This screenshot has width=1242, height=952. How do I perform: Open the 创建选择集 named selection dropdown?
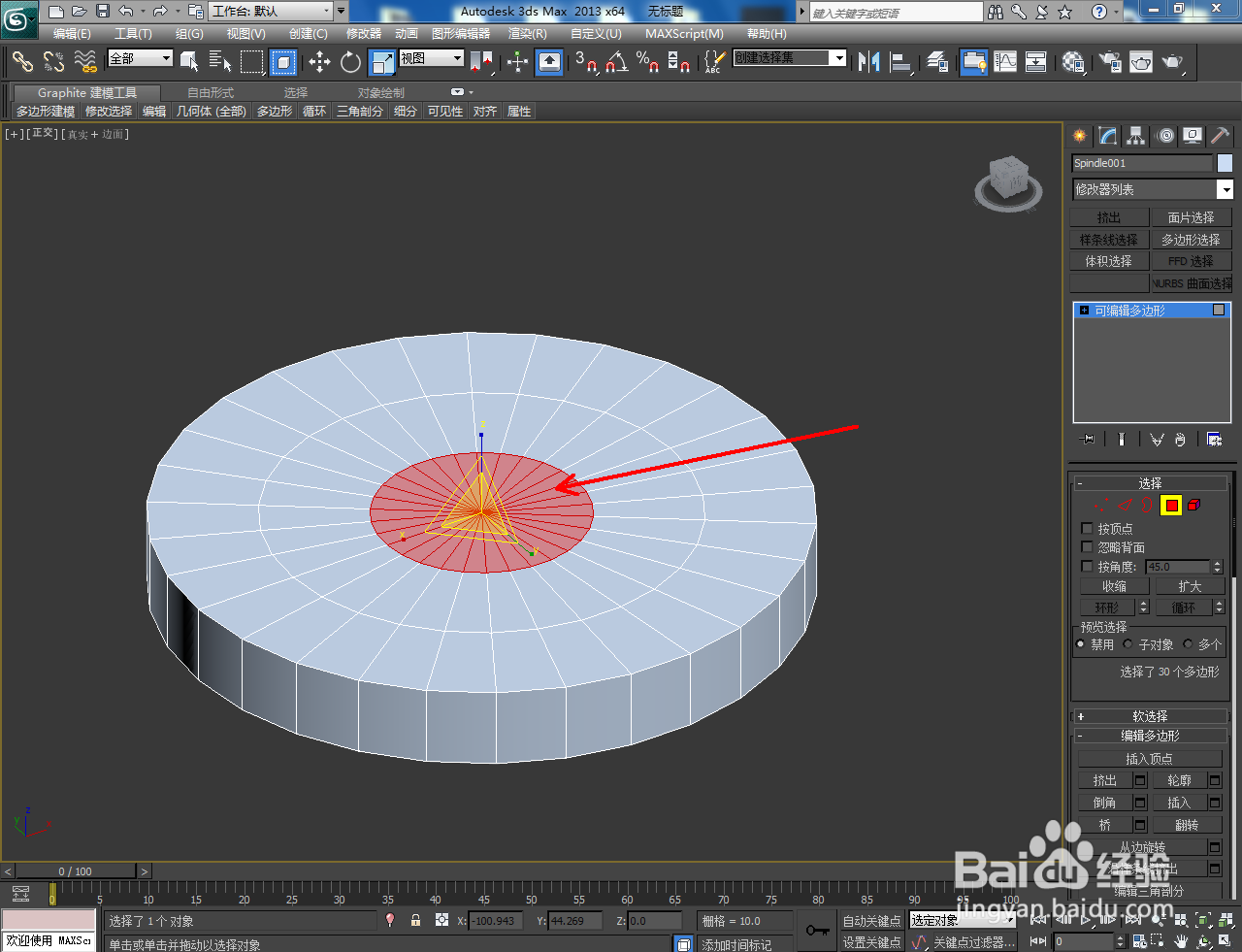790,58
